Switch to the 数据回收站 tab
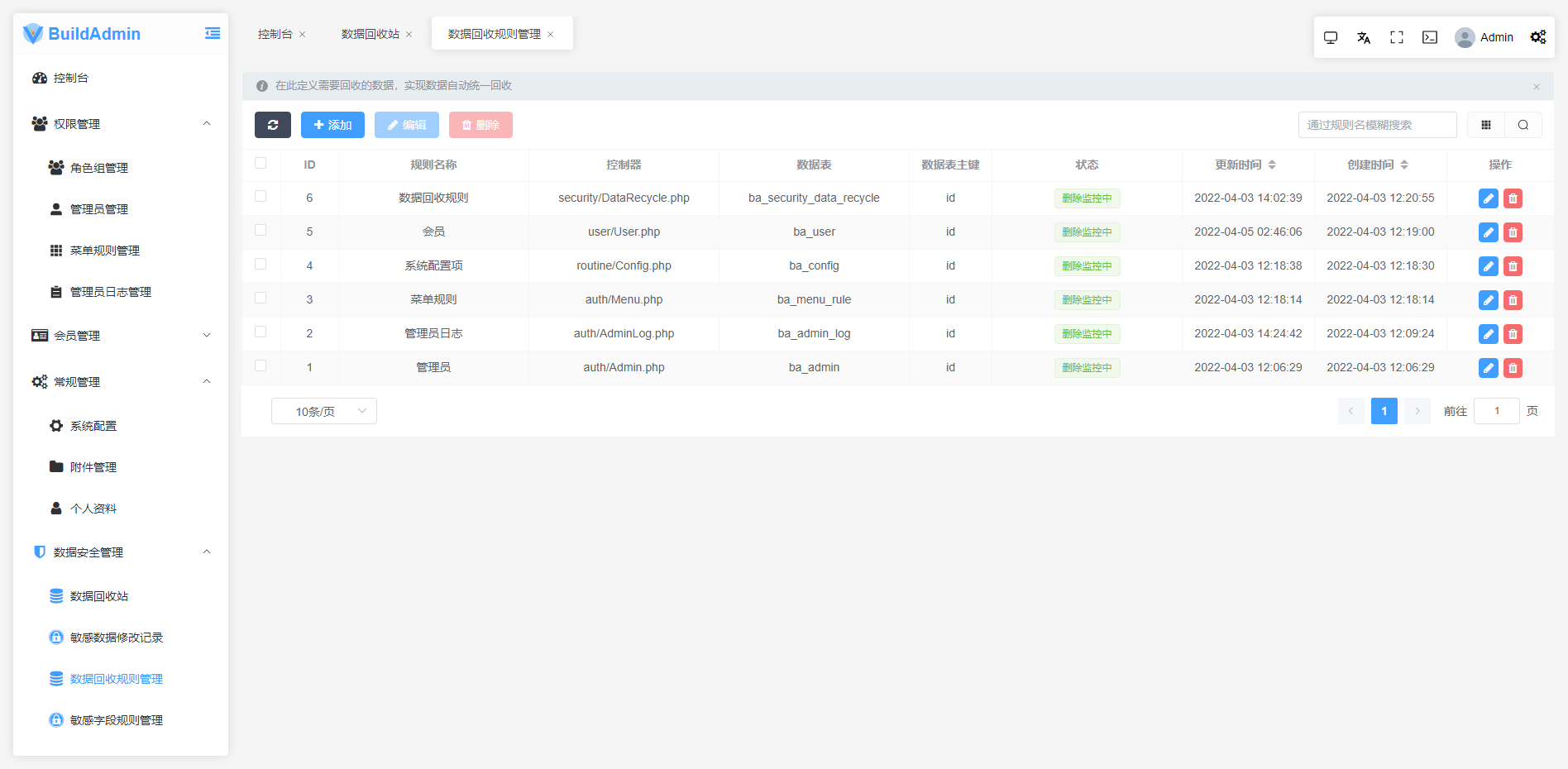Viewport: 1568px width, 769px height. tap(370, 34)
